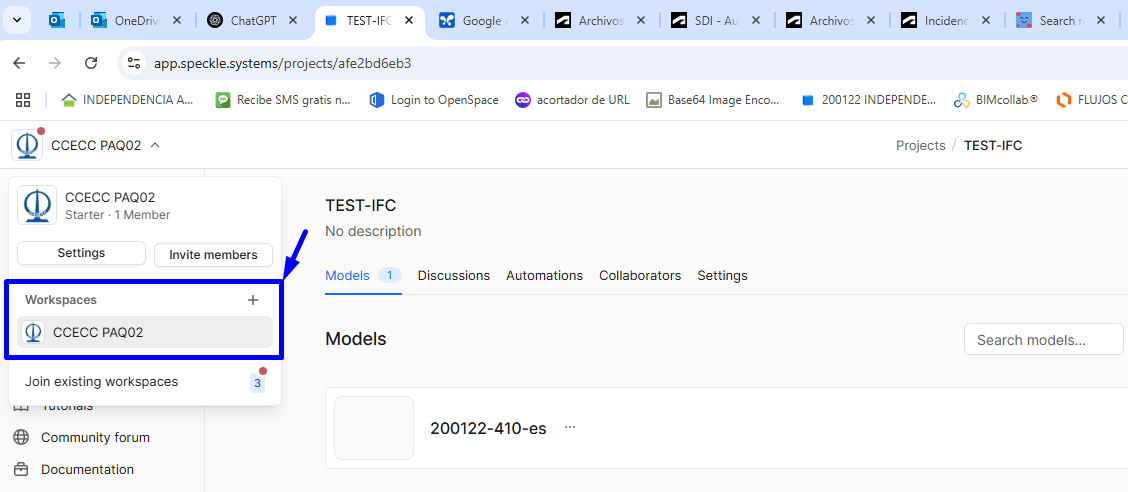Click the workspace Settings button
The height and width of the screenshot is (492, 1128).
pos(81,253)
